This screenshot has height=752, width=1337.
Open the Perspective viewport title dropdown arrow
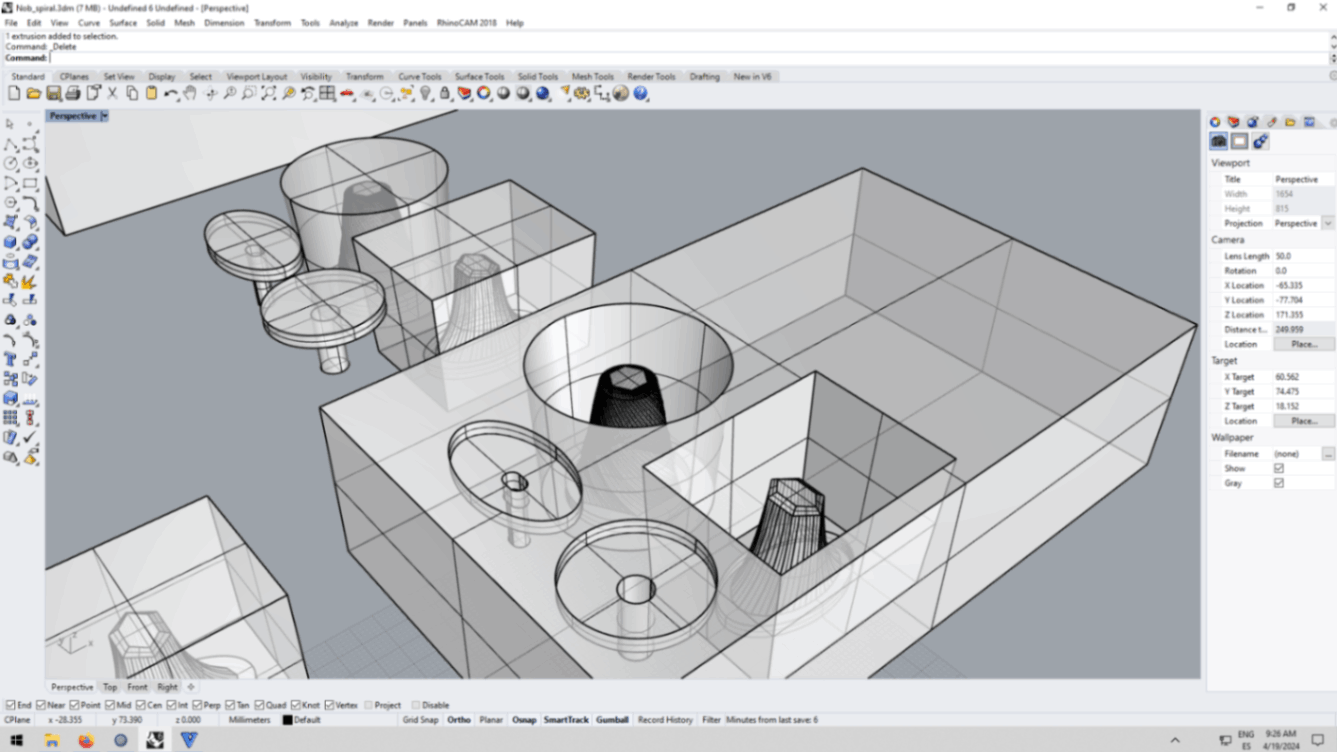(104, 116)
